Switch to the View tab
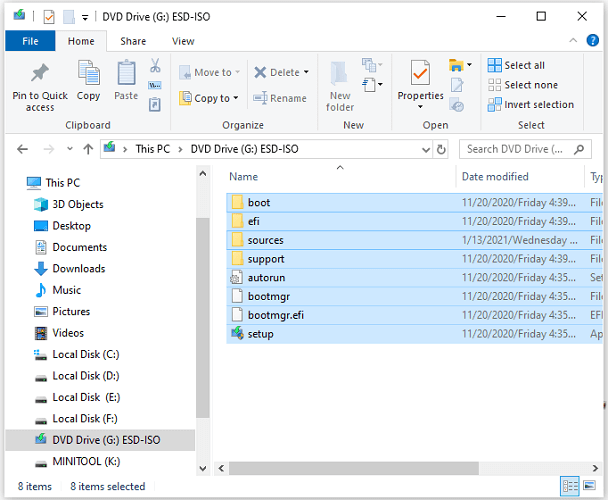 (x=183, y=41)
